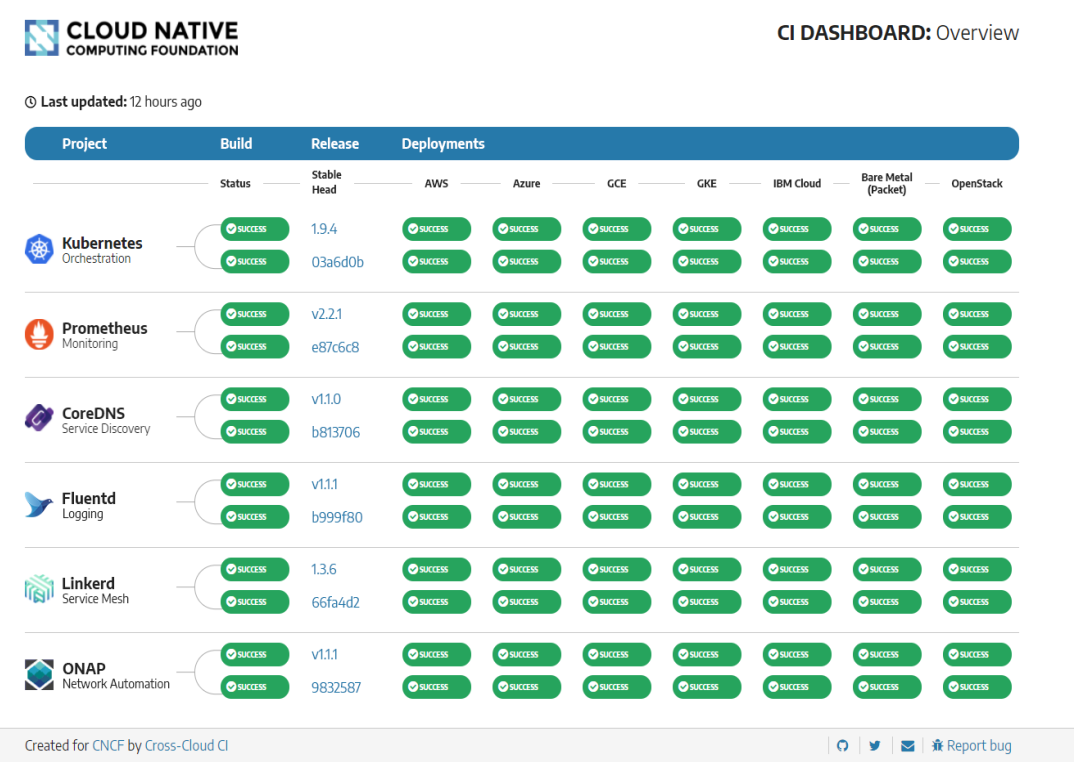Select the Kubernetes project name
The height and width of the screenshot is (766, 1076).
(x=102, y=244)
